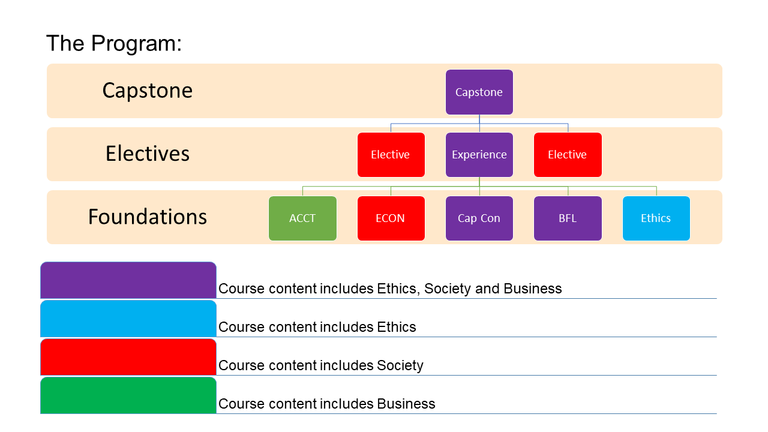Screen dimensions: 768x432
Task: Select the red ECON box
Action: 391,218
